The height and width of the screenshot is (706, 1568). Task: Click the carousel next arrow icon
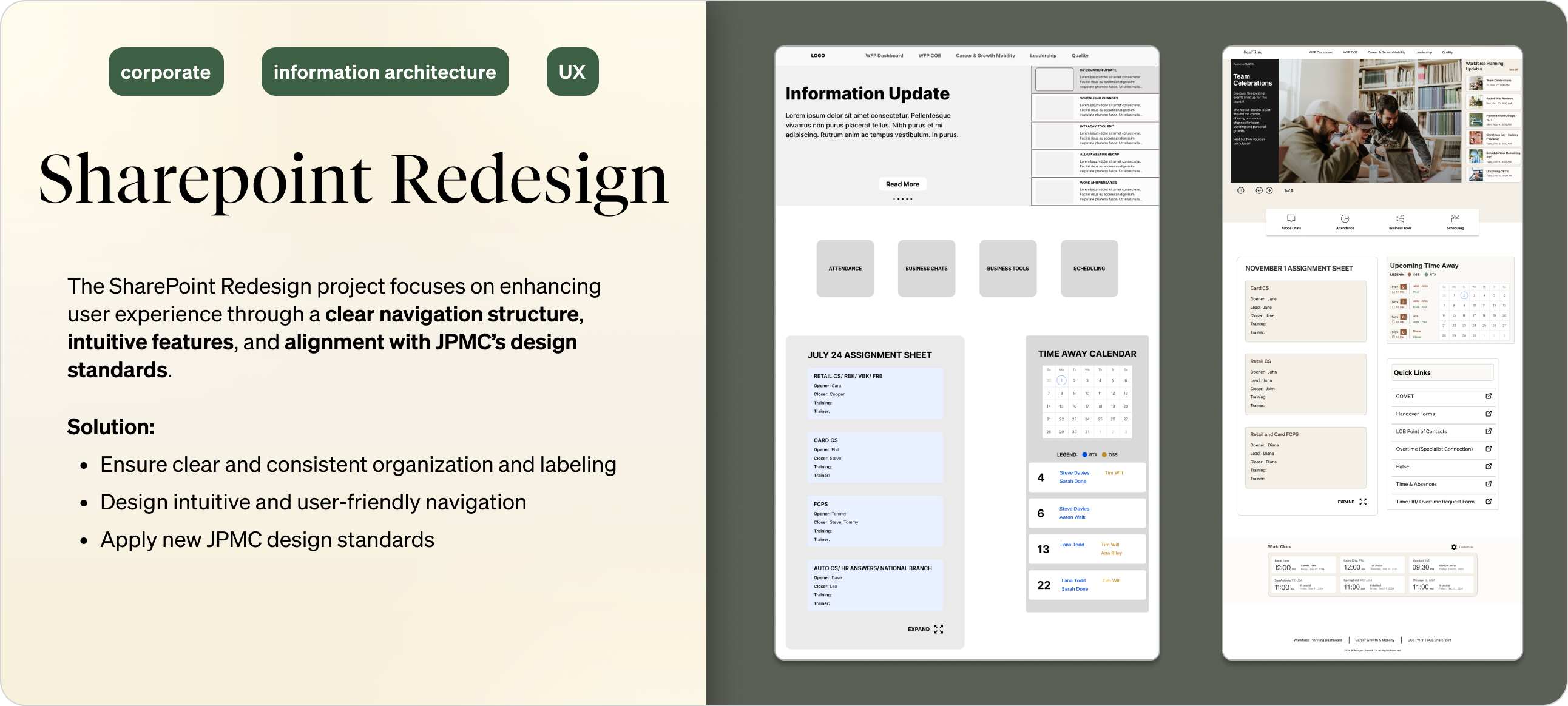pyautogui.click(x=1269, y=190)
